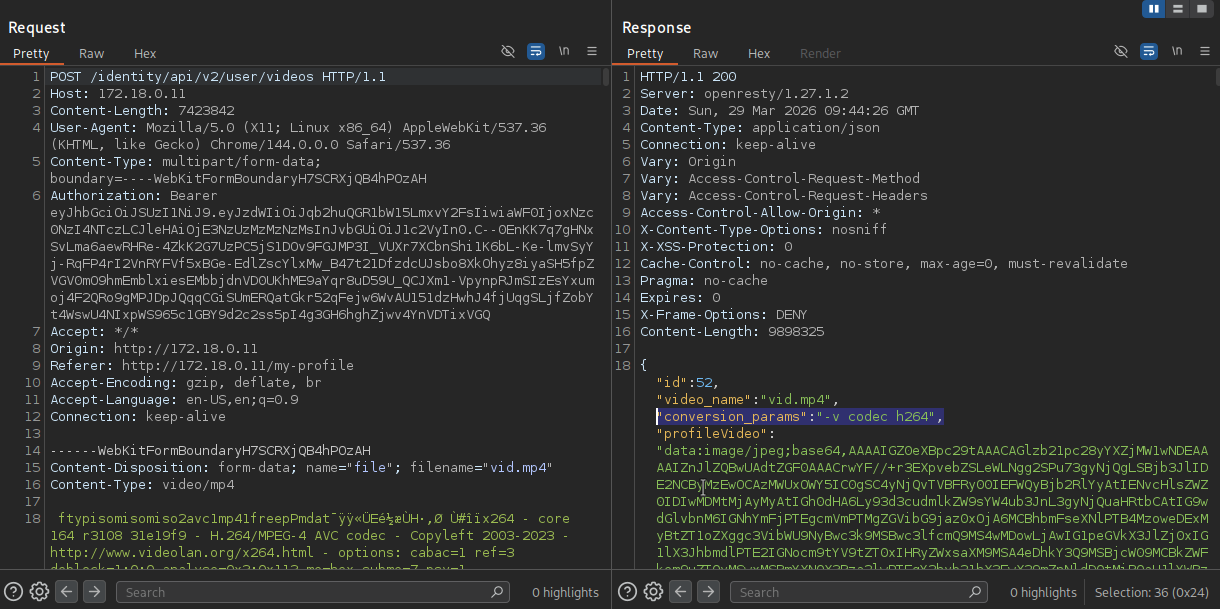1220x609 pixels.
Task: Click the 'POST /identity/api/v2/user/videos' request line
Action: (218, 77)
